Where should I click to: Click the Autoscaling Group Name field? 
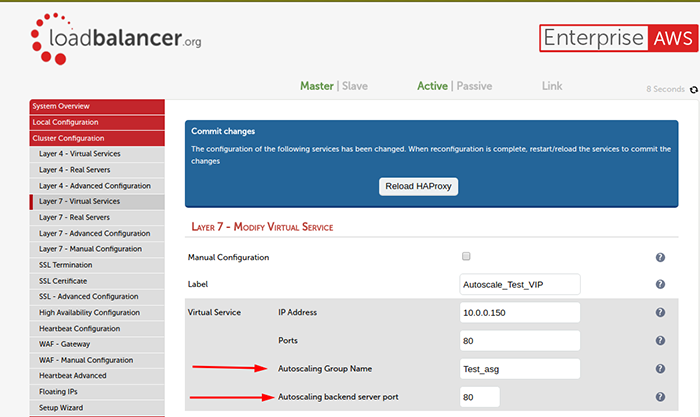pos(519,369)
